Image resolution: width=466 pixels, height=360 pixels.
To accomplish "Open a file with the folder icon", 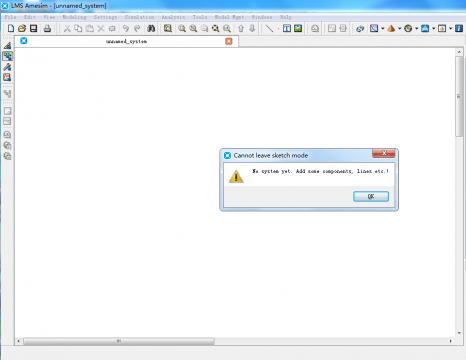I will [x=22, y=28].
